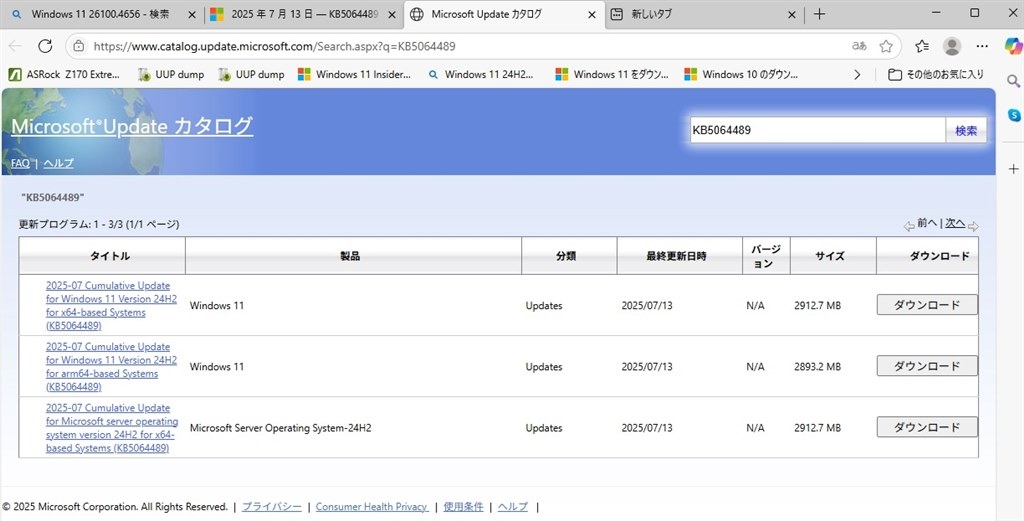The image size is (1024, 521).
Task: Select the Microsoft Update カタログ tab
Action: point(503,14)
